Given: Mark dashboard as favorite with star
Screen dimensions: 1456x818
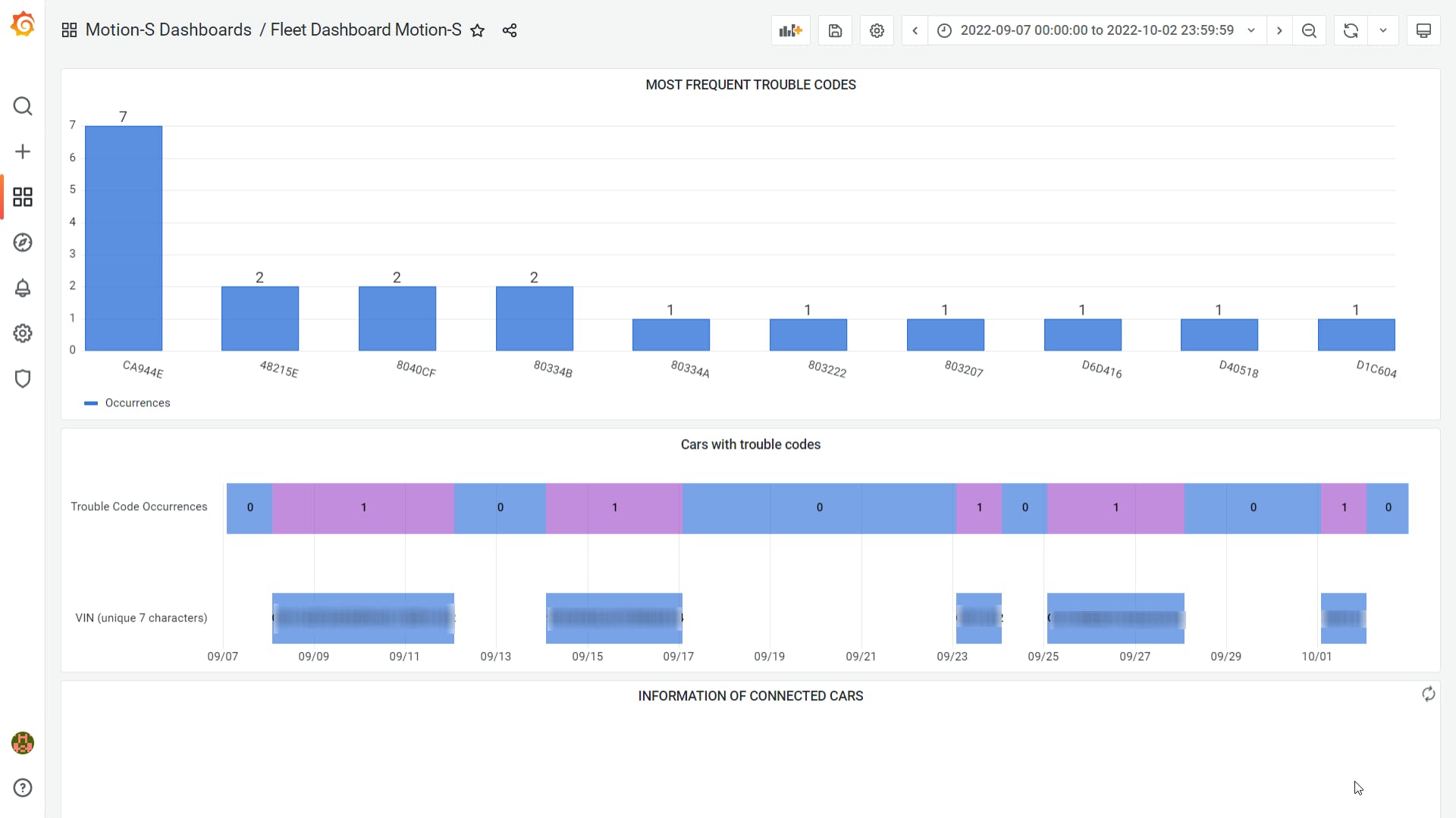Looking at the screenshot, I should pyautogui.click(x=477, y=30).
